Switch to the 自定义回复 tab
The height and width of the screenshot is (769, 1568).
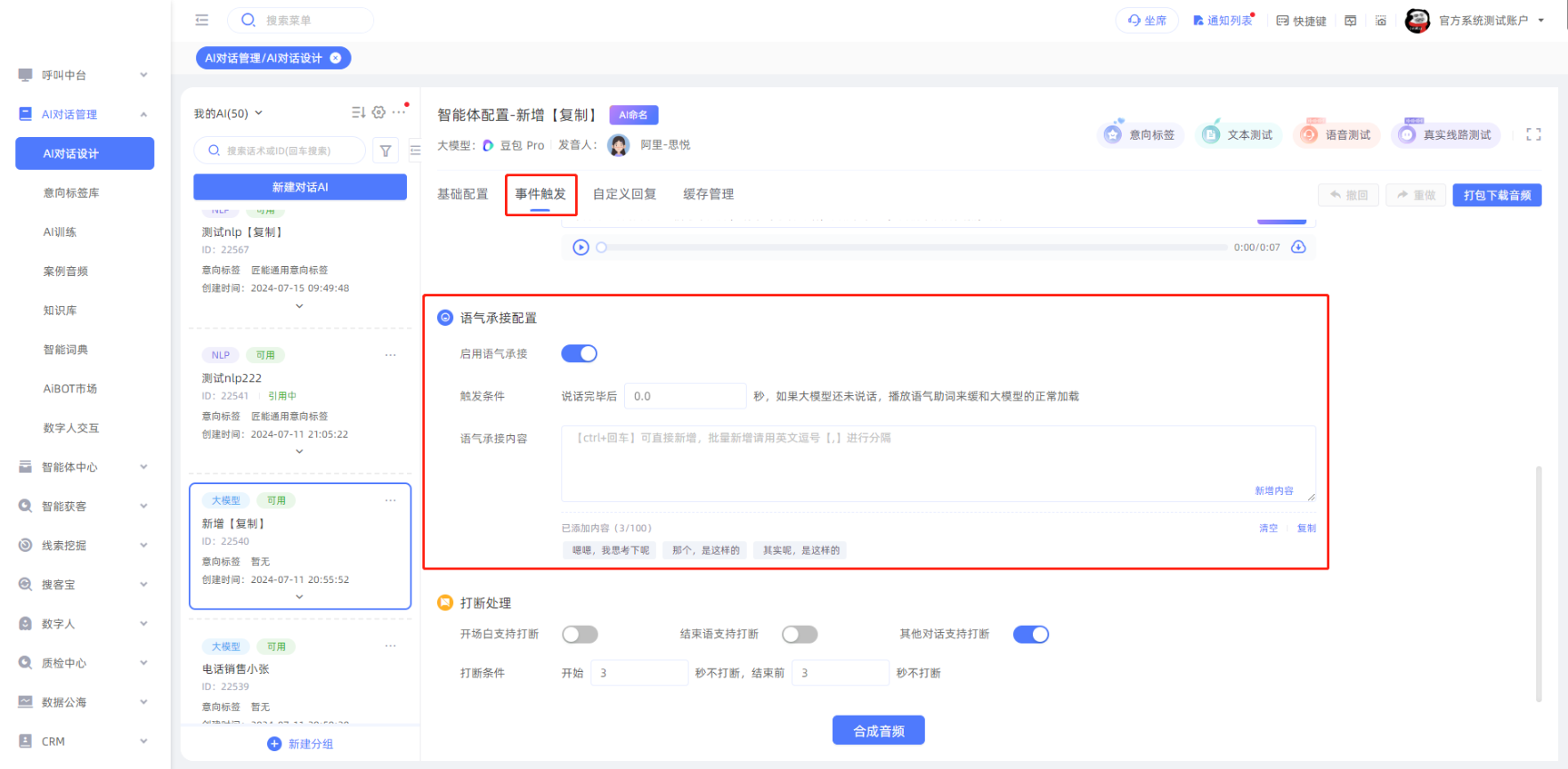click(x=624, y=194)
